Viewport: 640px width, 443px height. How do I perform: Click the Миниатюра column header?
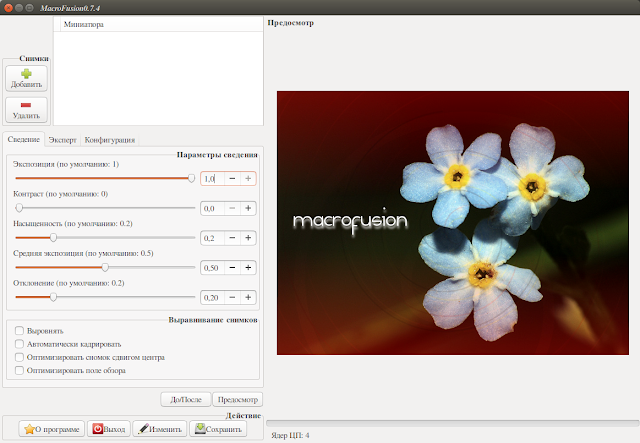[x=162, y=24]
